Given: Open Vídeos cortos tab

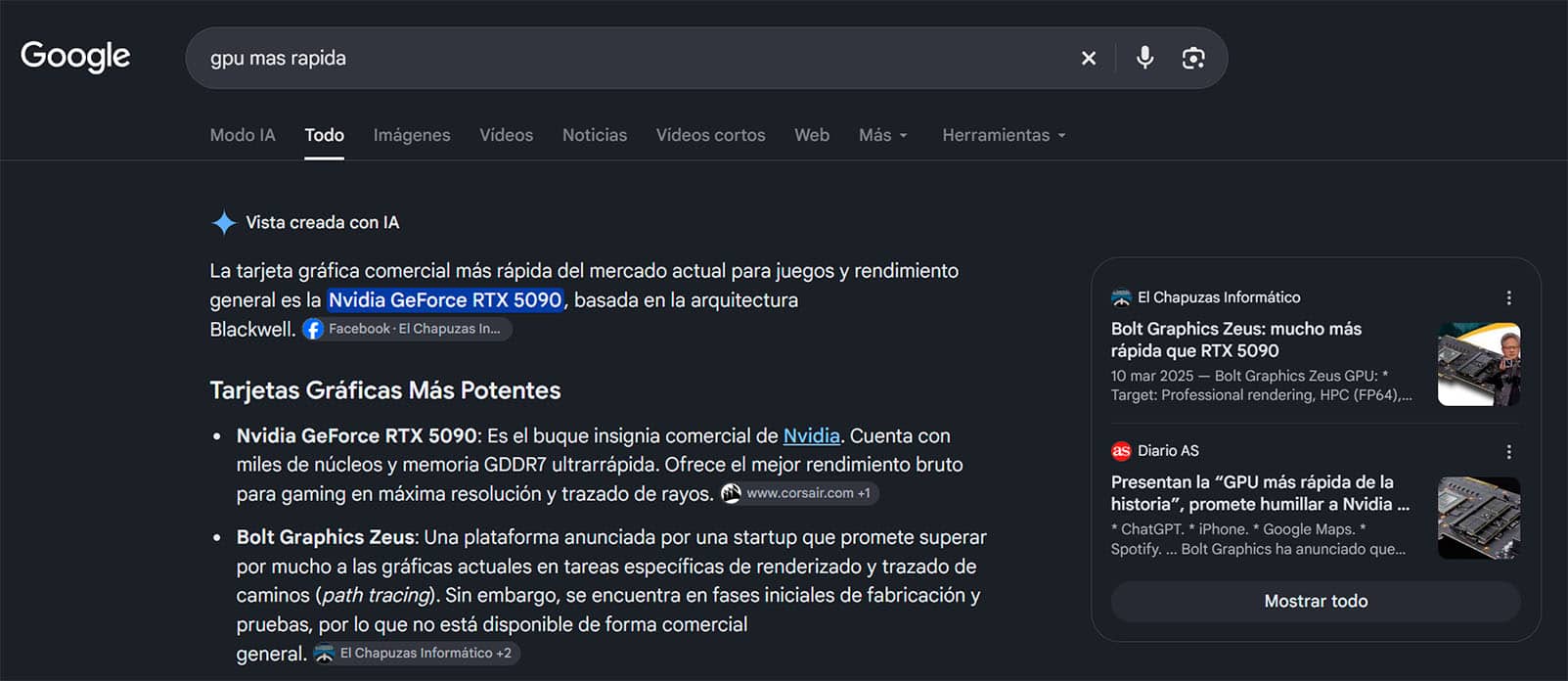Looking at the screenshot, I should tap(710, 135).
